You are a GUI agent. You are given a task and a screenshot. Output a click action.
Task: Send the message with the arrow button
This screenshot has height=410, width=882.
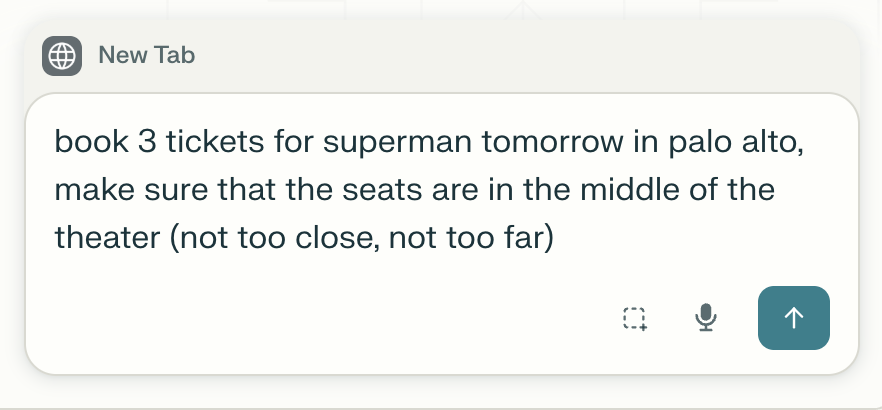[x=794, y=318]
